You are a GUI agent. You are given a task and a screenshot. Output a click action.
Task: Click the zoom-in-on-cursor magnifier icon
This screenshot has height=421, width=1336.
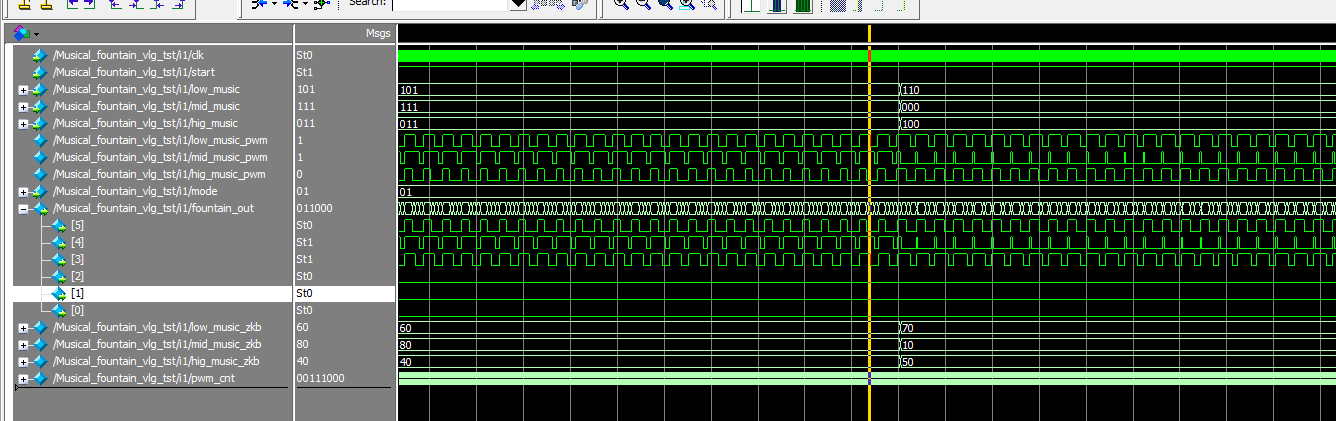point(687,5)
